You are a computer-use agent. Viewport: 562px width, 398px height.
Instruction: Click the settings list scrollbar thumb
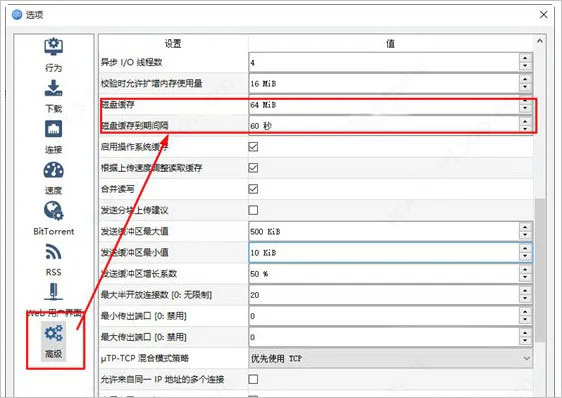point(540,270)
